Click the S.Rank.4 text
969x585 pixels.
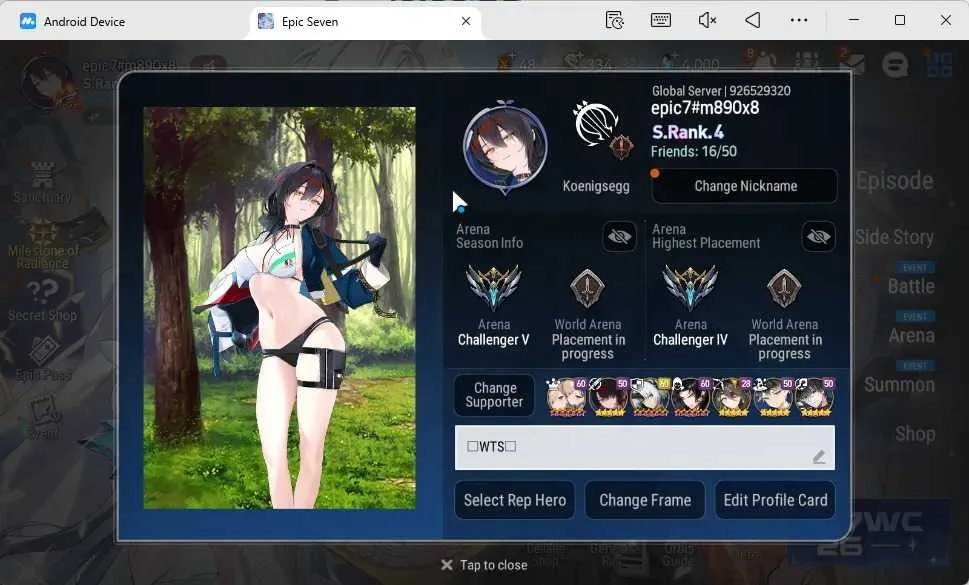688,132
